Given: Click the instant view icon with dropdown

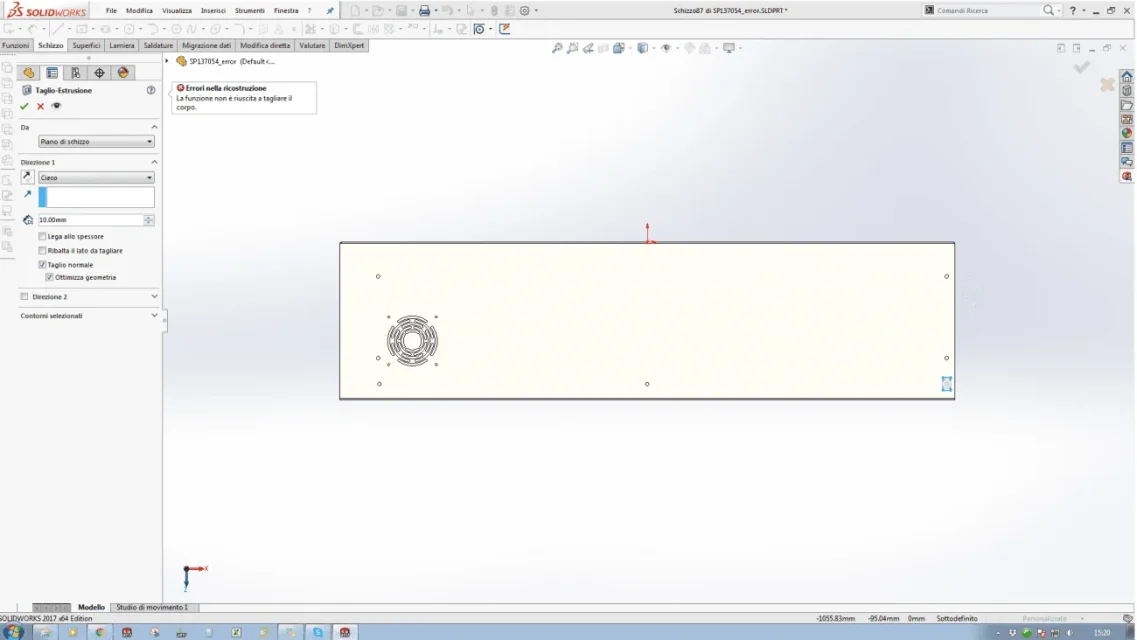Looking at the screenshot, I should point(479,29).
